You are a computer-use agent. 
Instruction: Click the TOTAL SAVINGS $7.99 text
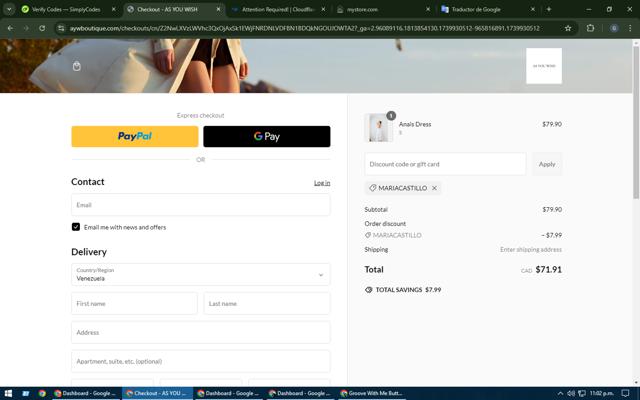408,290
